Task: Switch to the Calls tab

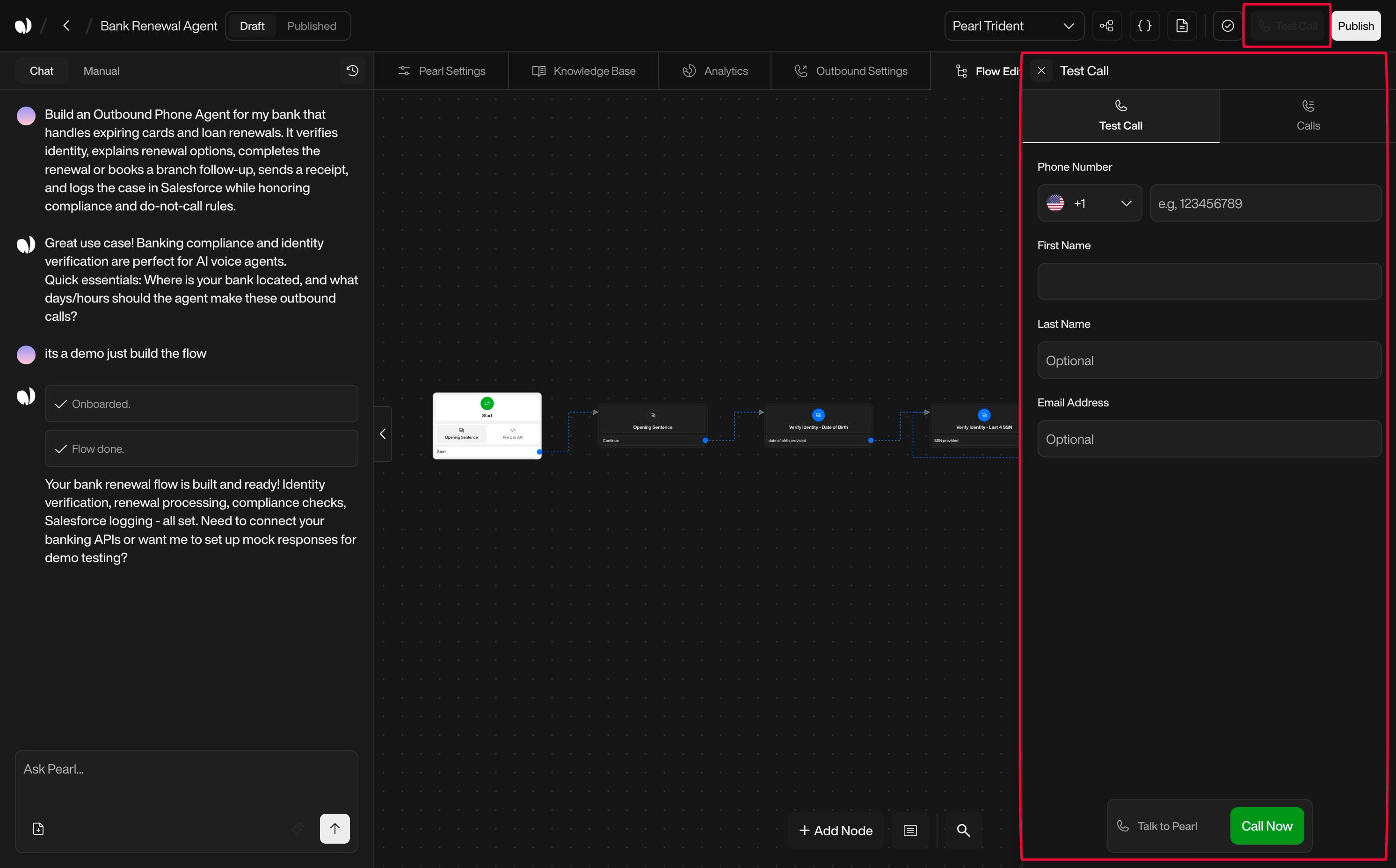Action: (1308, 116)
